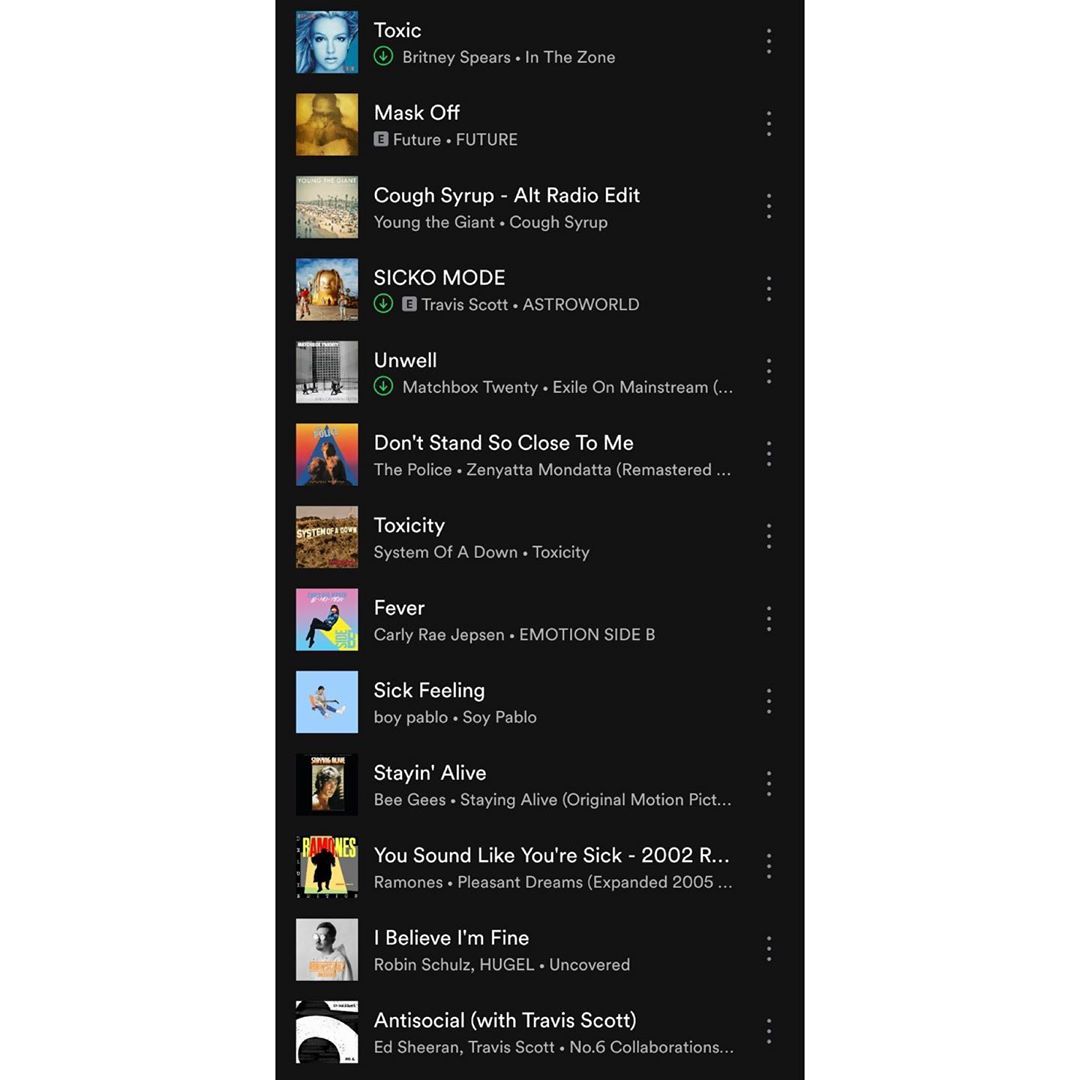Open options menu for I Believe I'm Fine
This screenshot has height=1080, width=1080.
[769, 949]
